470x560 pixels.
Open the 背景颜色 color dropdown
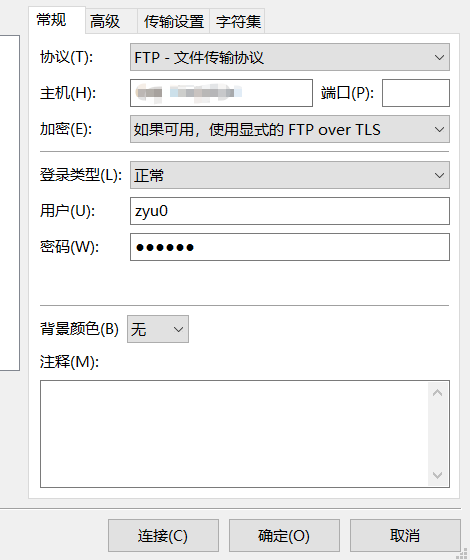tap(158, 329)
